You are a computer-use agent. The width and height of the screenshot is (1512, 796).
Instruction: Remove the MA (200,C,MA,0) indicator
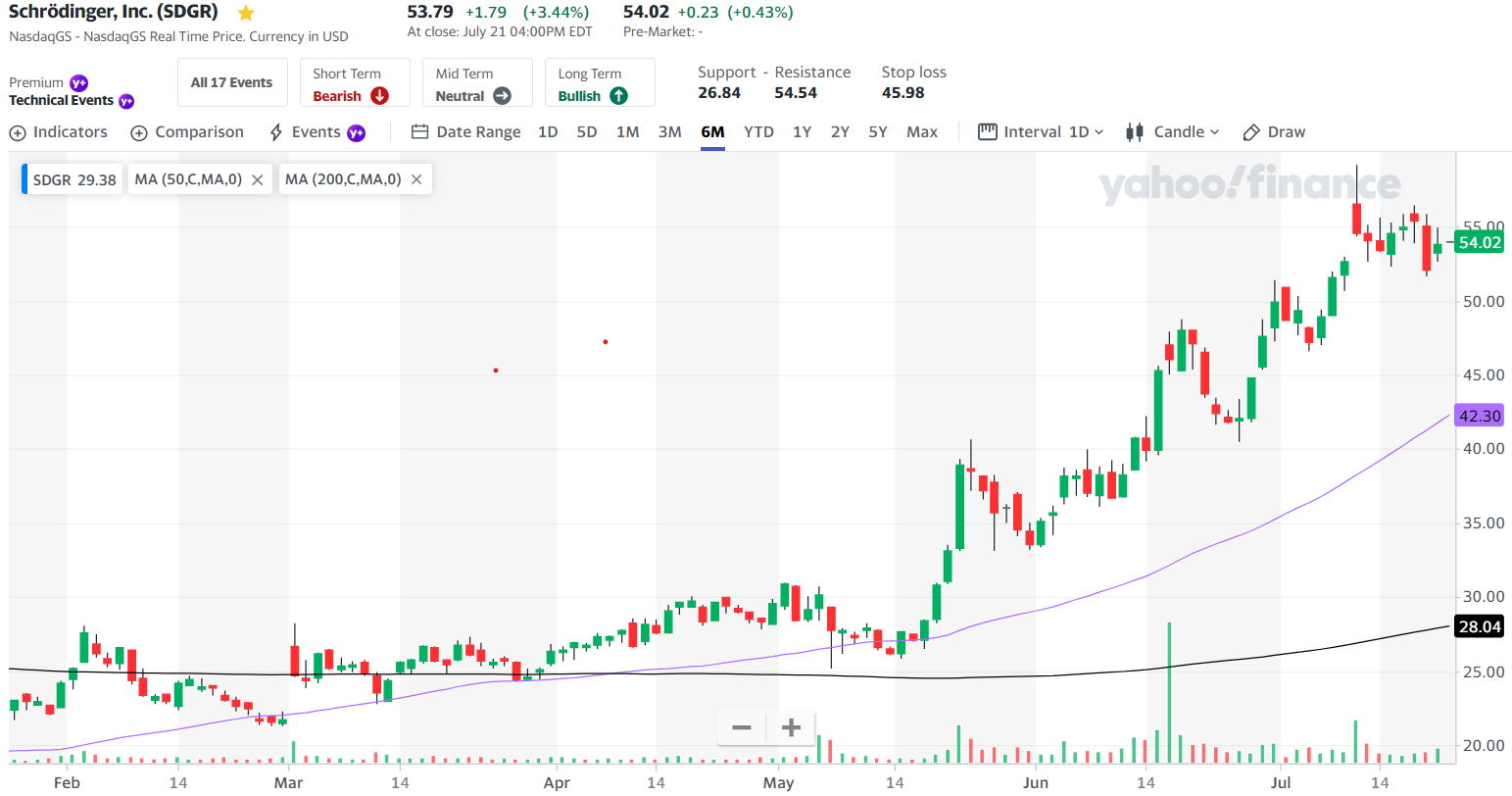(416, 179)
